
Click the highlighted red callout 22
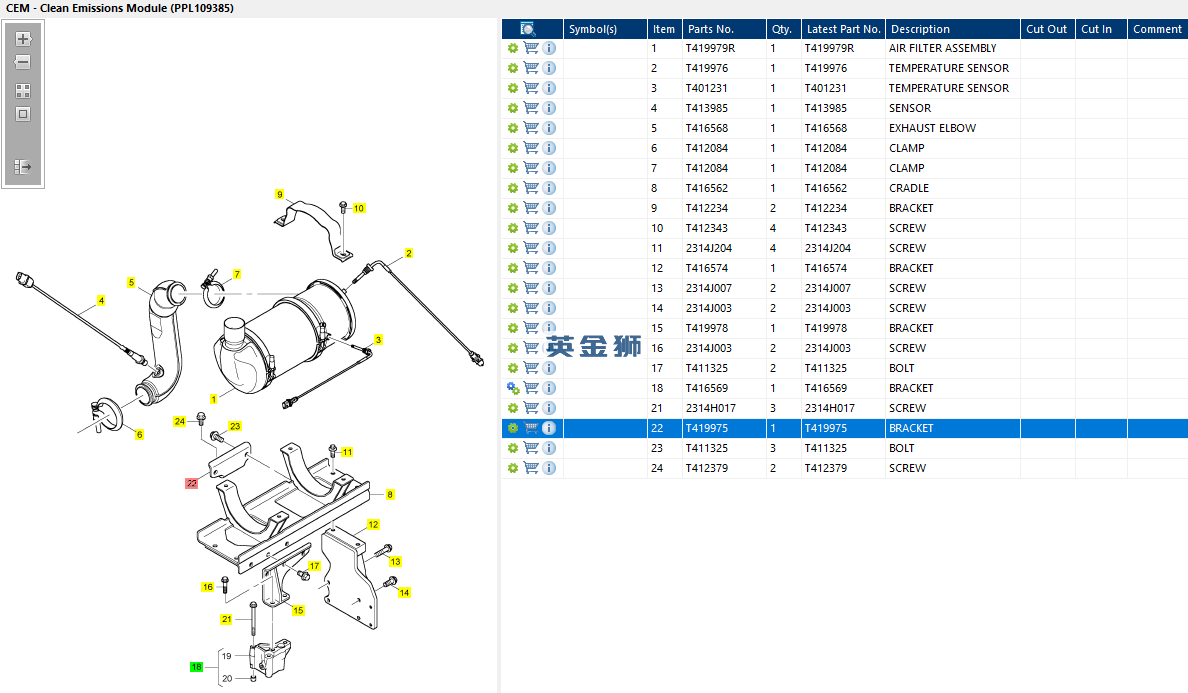pos(192,483)
